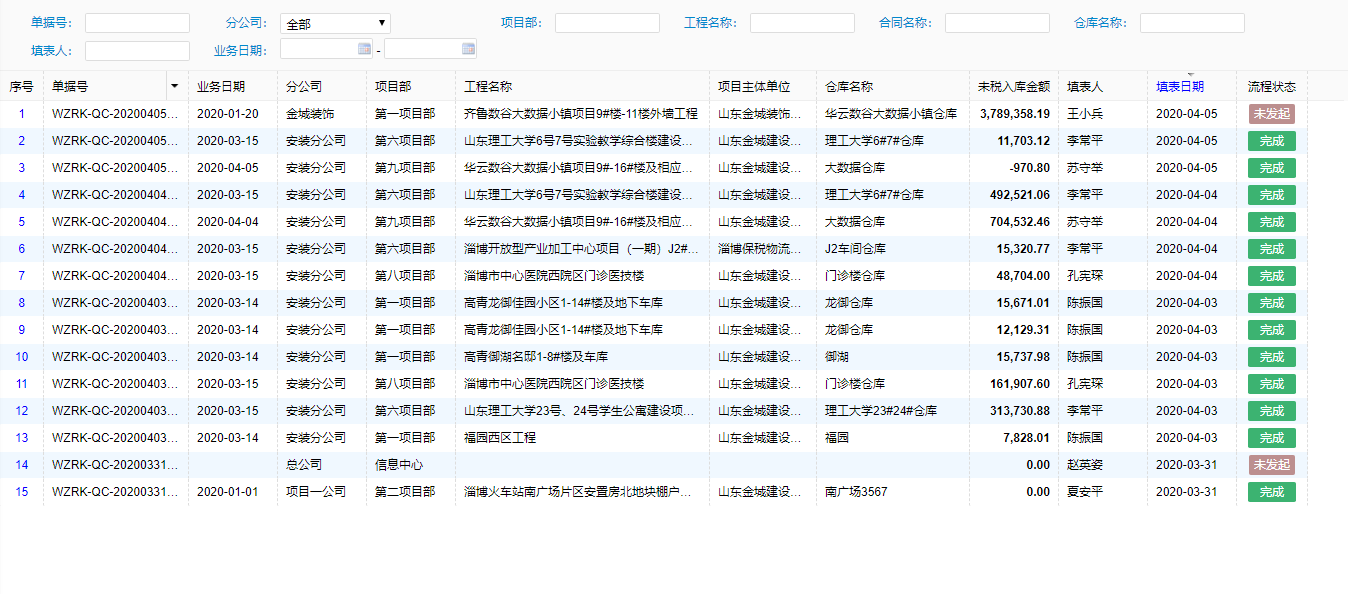This screenshot has width=1348, height=594.
Task: Click the 福园西区工程 project name cell
Action: (x=500, y=438)
